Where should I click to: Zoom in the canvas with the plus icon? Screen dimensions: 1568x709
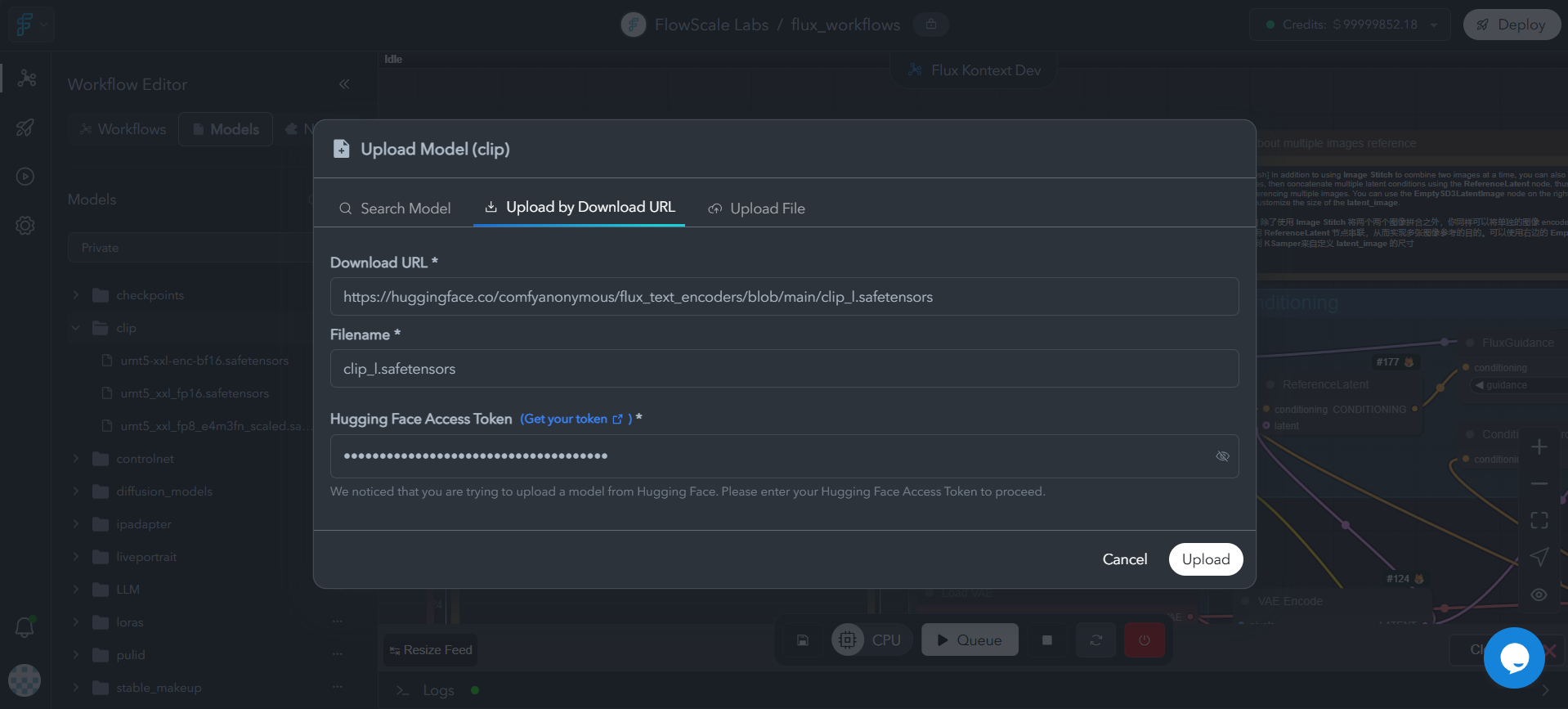tap(1539, 447)
